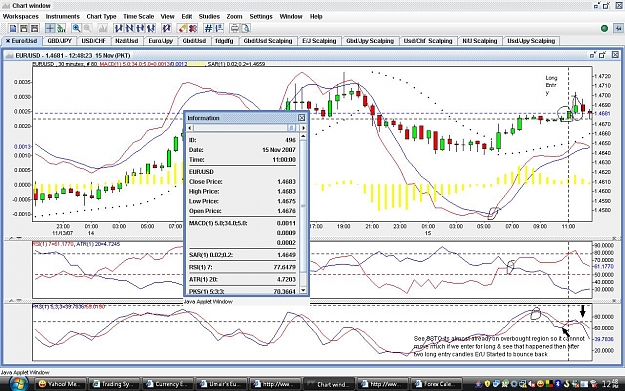The height and width of the screenshot is (391, 625).
Task: Switch to the Usd/Jpy Scalping tab
Action: [x=531, y=41]
